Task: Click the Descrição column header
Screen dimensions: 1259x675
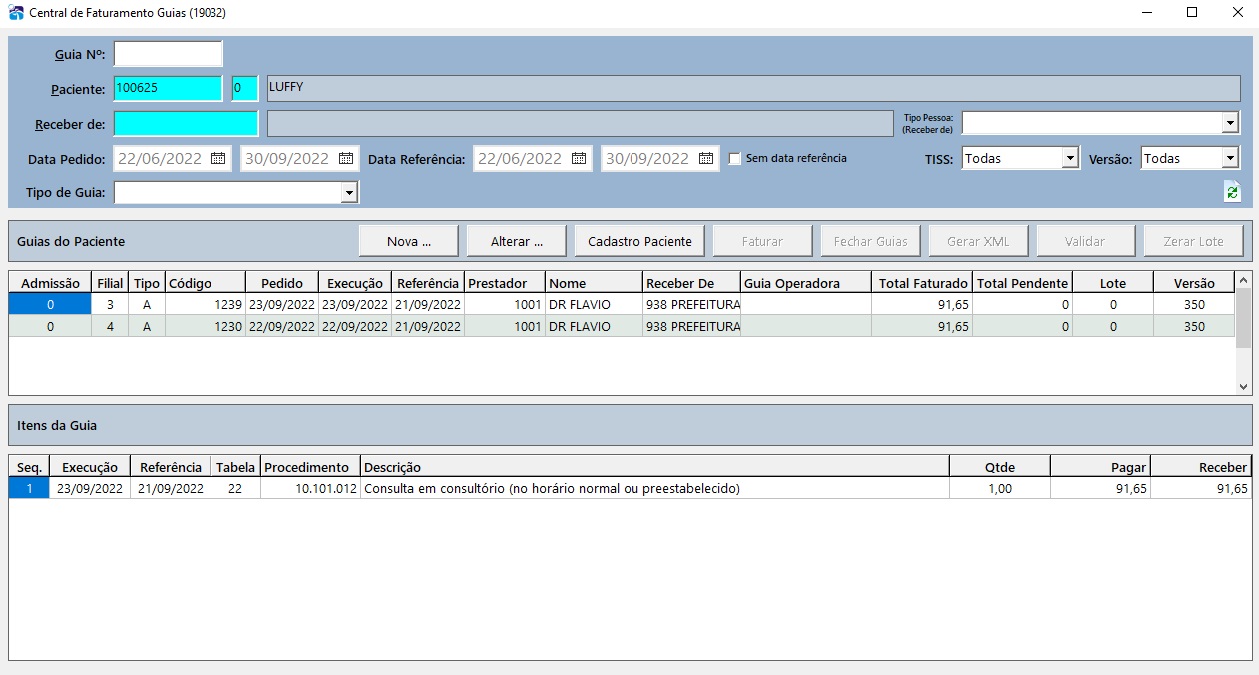Action: (654, 467)
